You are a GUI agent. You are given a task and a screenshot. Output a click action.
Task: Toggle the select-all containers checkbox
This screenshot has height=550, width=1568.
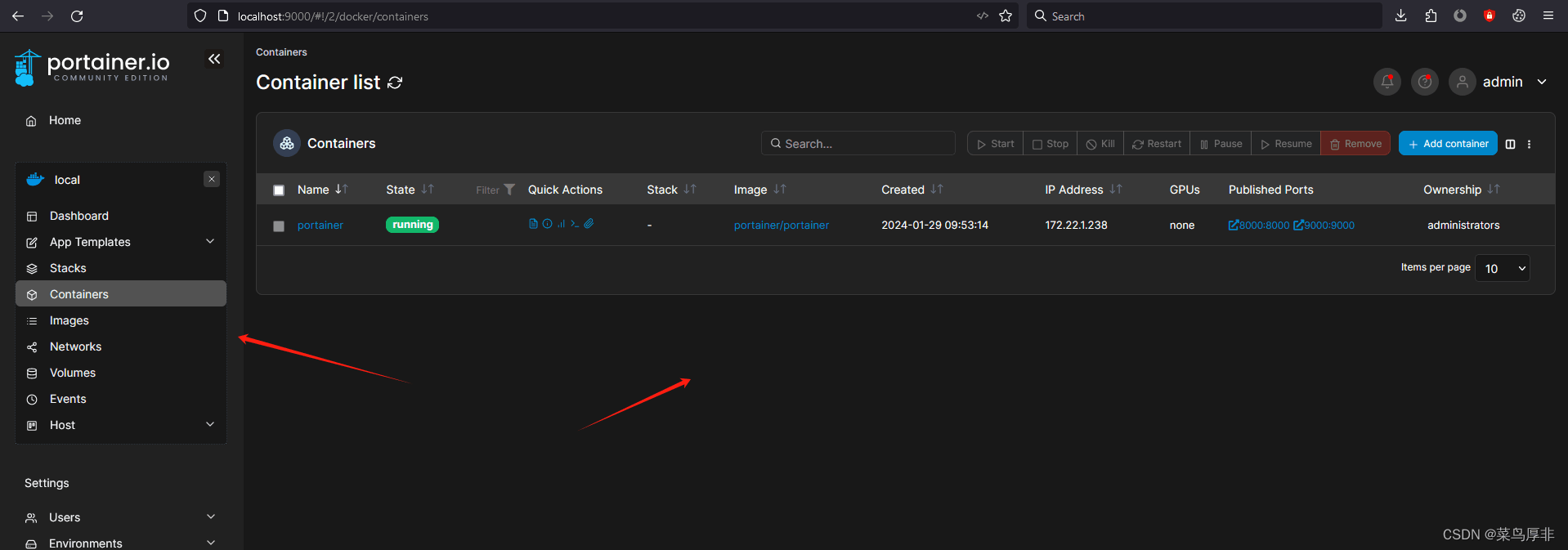(x=279, y=190)
